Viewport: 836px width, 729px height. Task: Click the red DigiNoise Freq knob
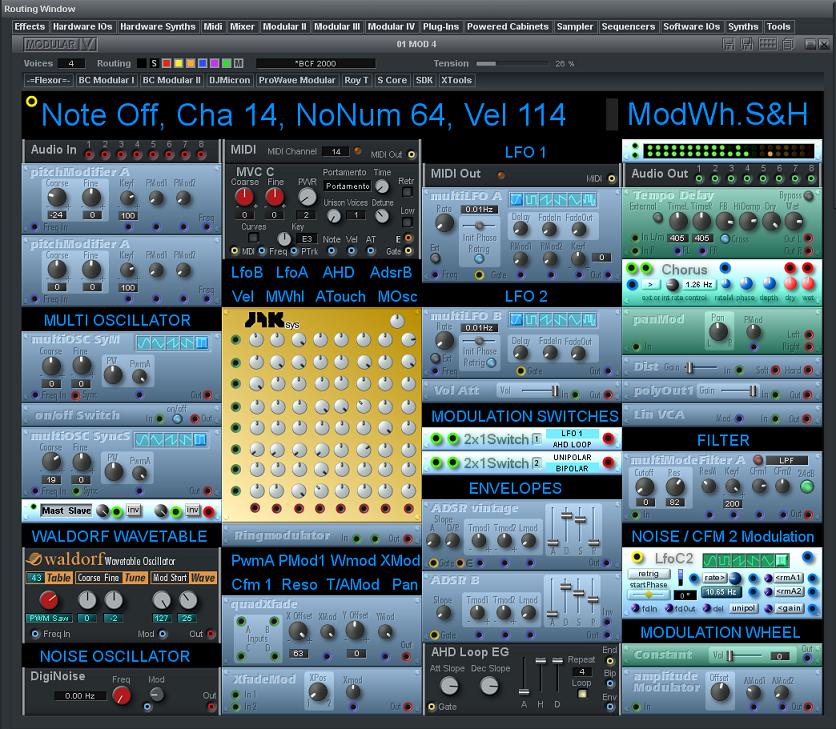point(121,696)
